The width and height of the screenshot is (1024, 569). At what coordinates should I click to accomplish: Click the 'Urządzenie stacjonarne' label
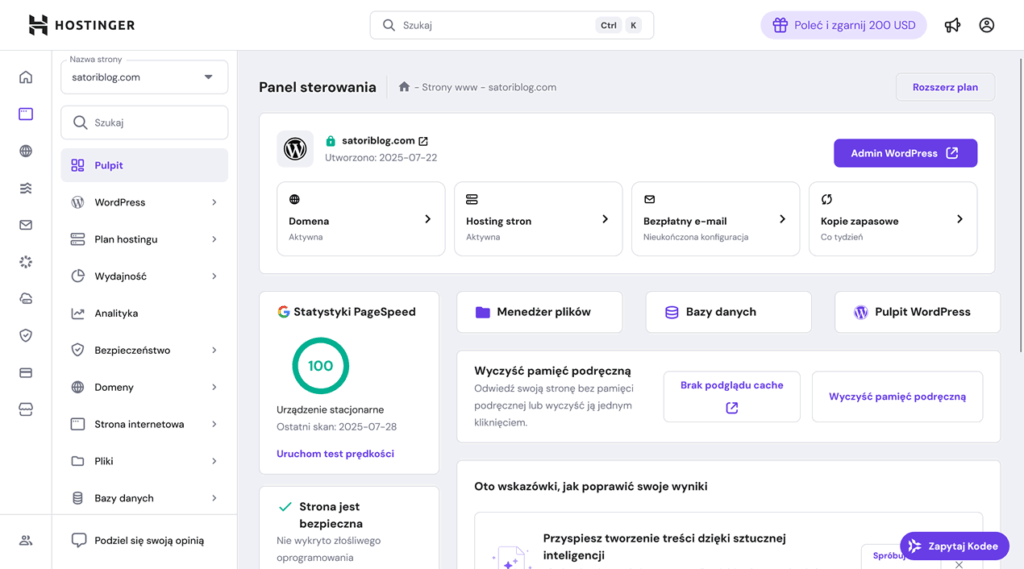click(x=330, y=410)
